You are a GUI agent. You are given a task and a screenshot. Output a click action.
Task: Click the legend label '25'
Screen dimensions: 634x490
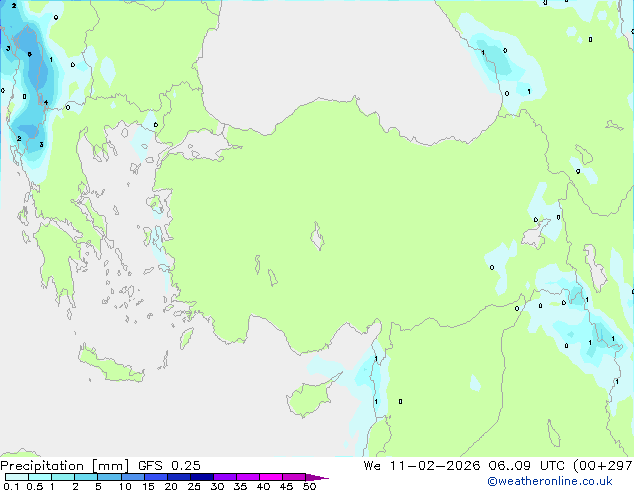(x=194, y=486)
